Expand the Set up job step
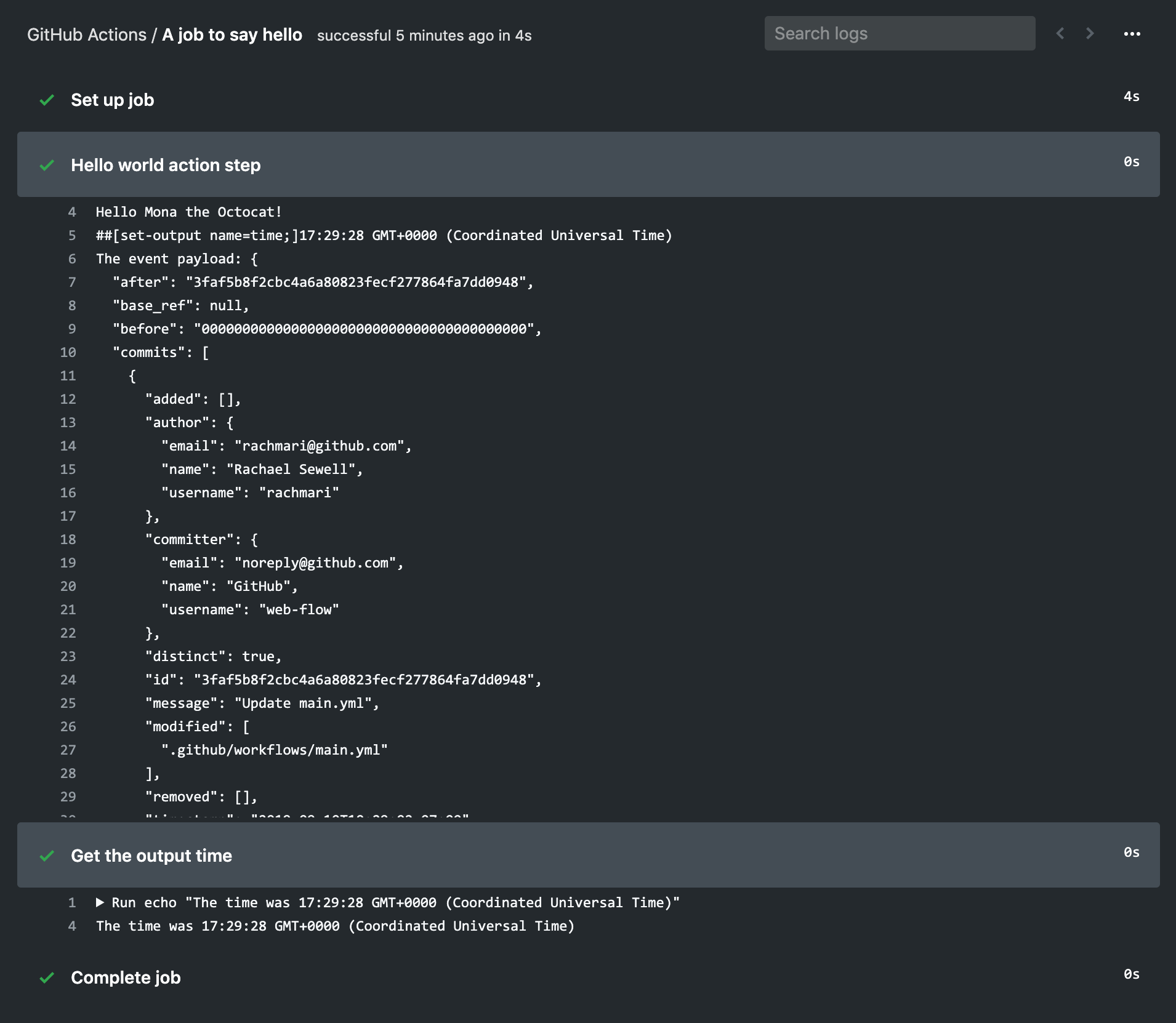 click(x=588, y=99)
